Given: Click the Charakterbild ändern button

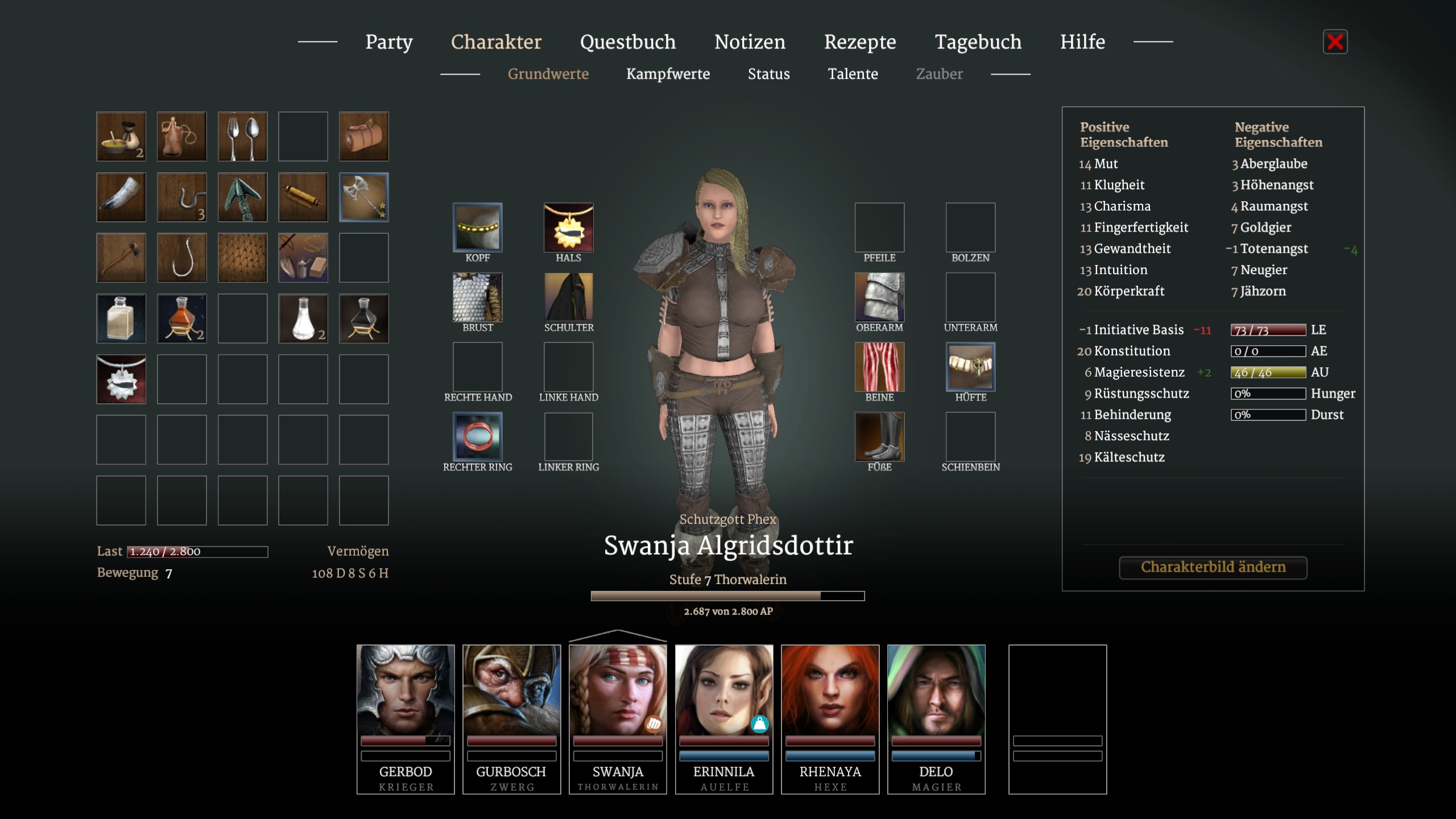Looking at the screenshot, I should pos(1213,568).
